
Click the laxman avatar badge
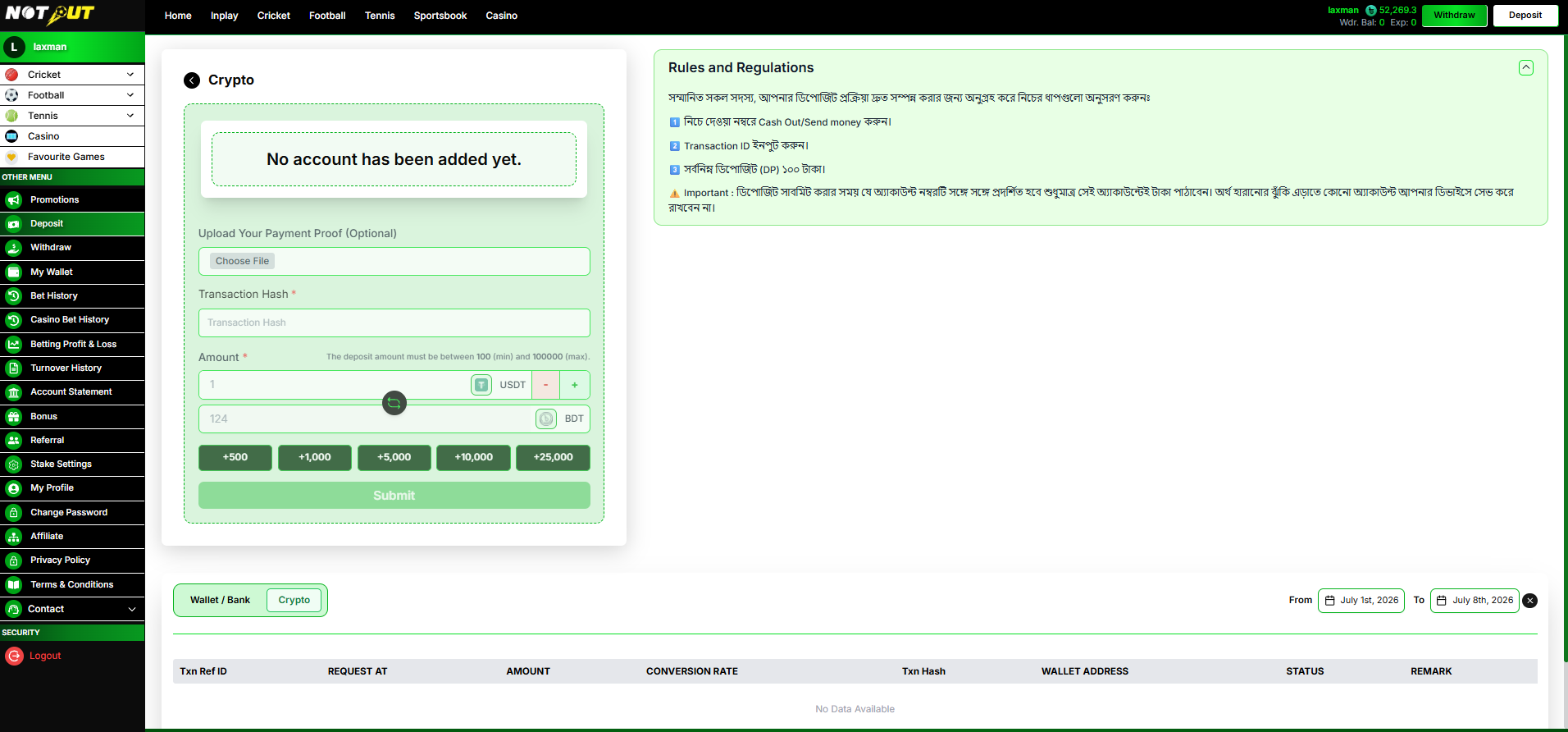coord(14,47)
